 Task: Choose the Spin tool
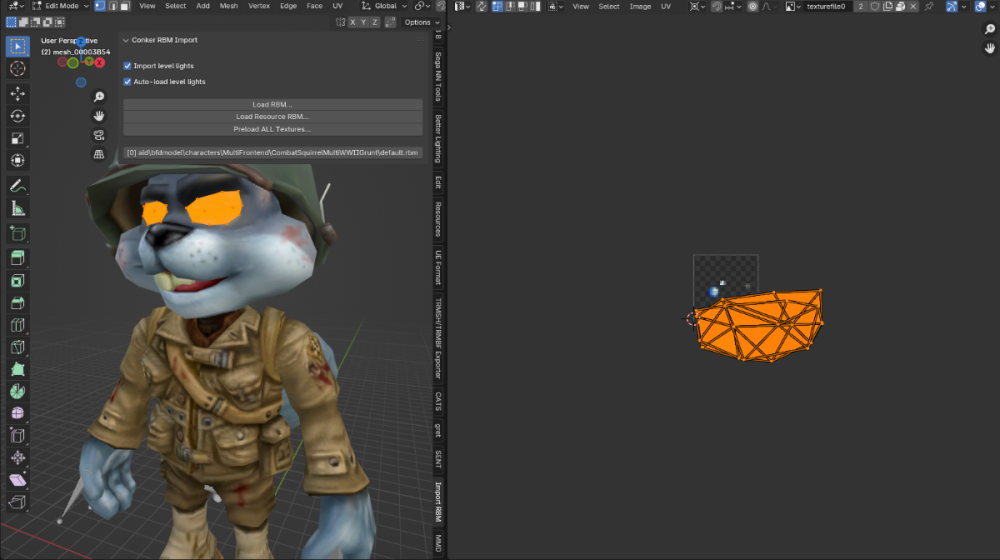[17, 392]
